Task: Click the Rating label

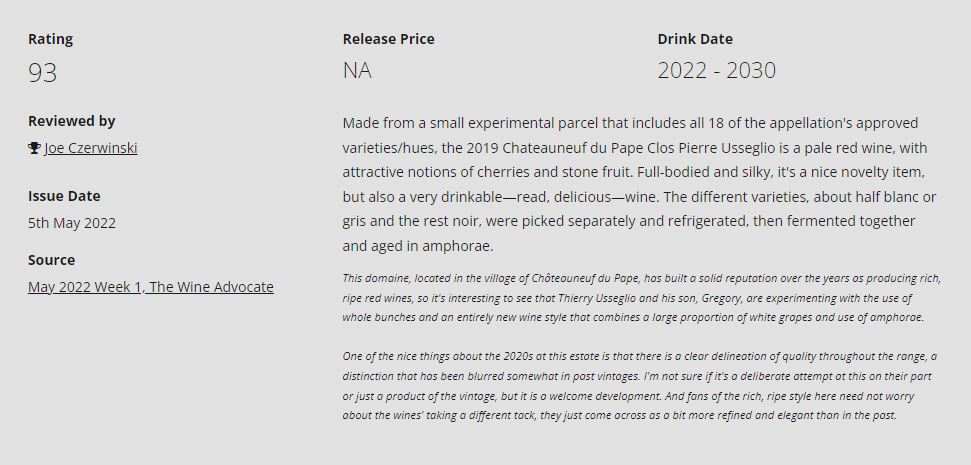Action: point(50,39)
